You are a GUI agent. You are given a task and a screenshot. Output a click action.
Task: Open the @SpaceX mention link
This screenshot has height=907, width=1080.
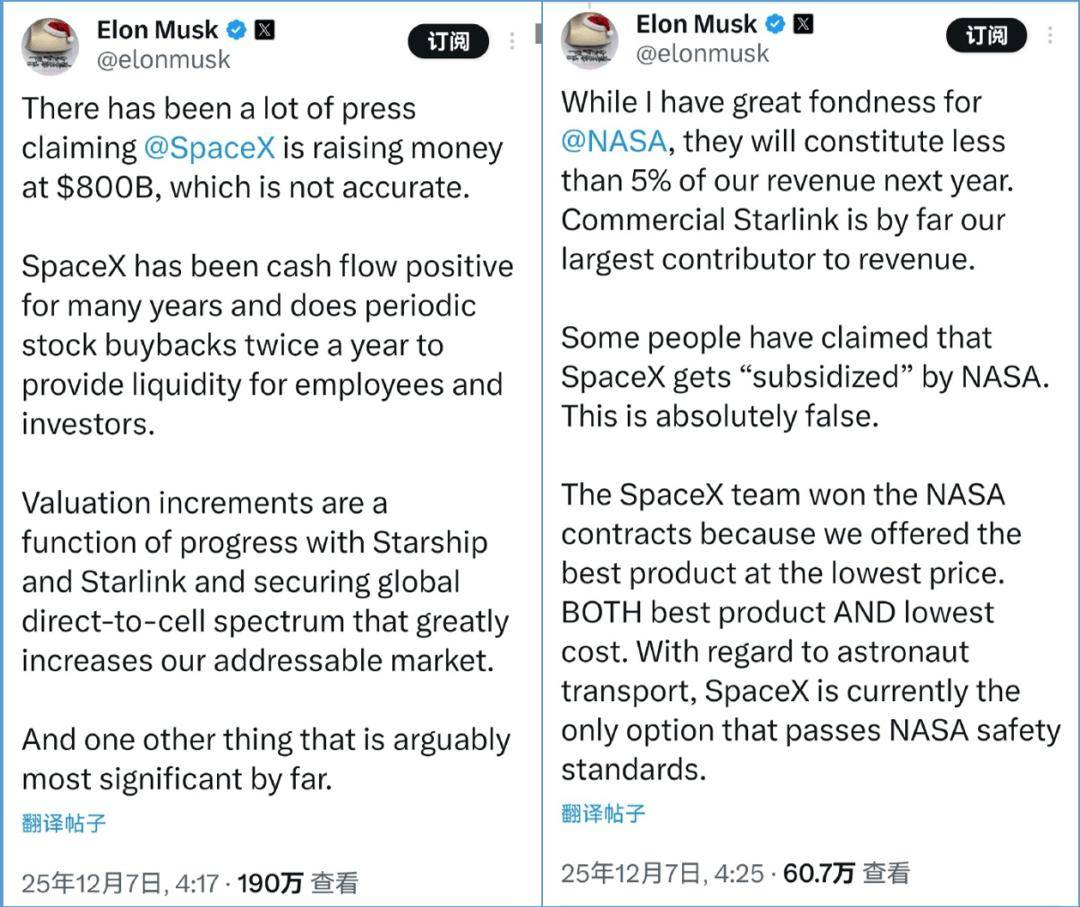click(x=209, y=148)
